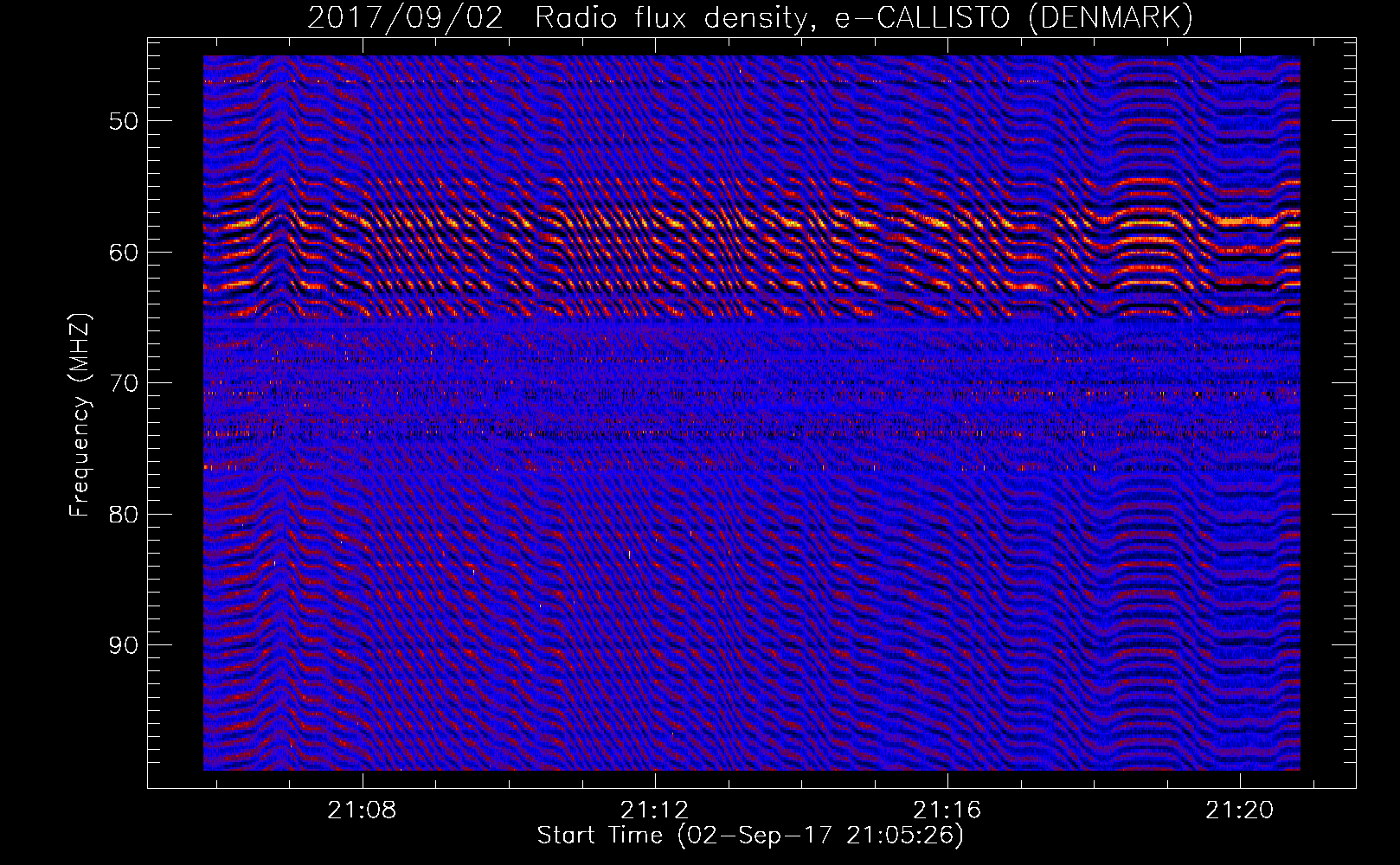1400x865 pixels.
Task: Click the 21:08 time tick label
Action: [363, 811]
